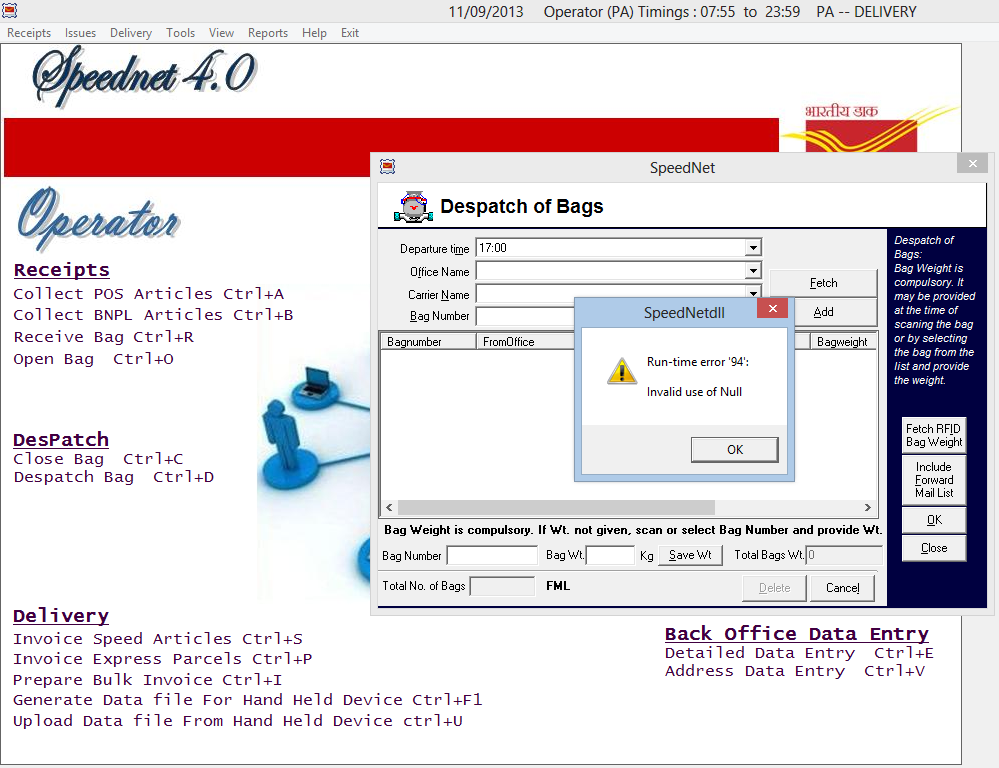Viewport: 999px width, 768px height.
Task: Click the DesPatch section heading
Action: pos(61,440)
